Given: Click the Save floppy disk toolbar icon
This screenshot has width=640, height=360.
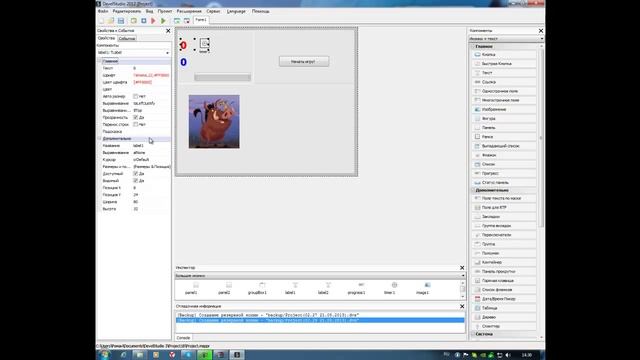Looking at the screenshot, I should 121,20.
